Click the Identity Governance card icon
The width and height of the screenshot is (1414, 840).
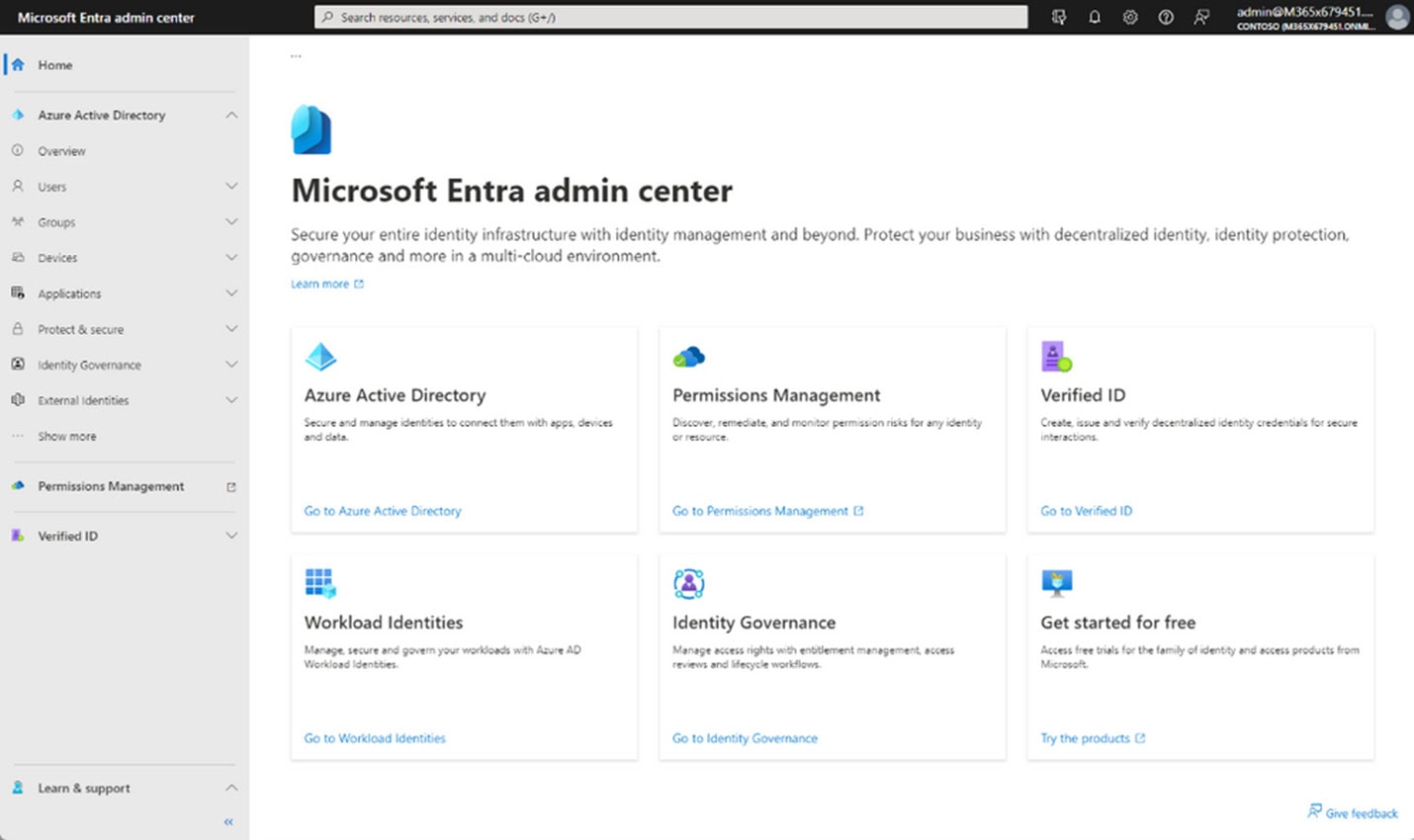click(688, 583)
